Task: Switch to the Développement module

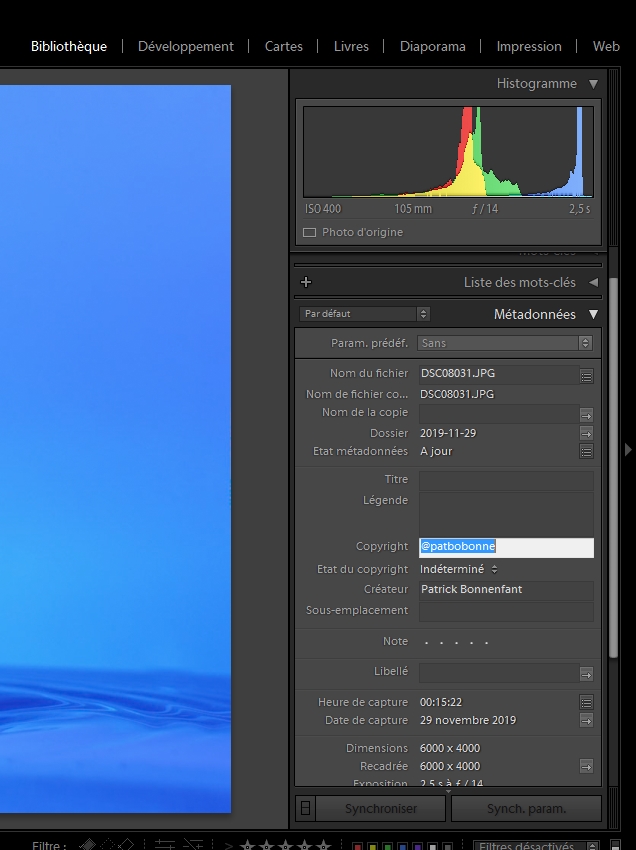Action: click(x=185, y=46)
